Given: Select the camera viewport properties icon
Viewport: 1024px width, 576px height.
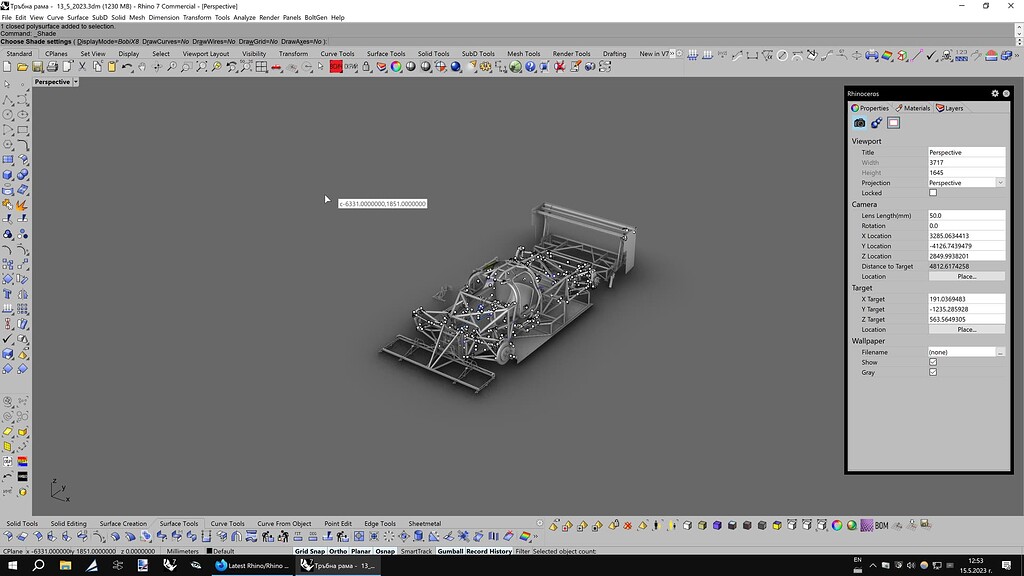Looking at the screenshot, I should (x=859, y=123).
